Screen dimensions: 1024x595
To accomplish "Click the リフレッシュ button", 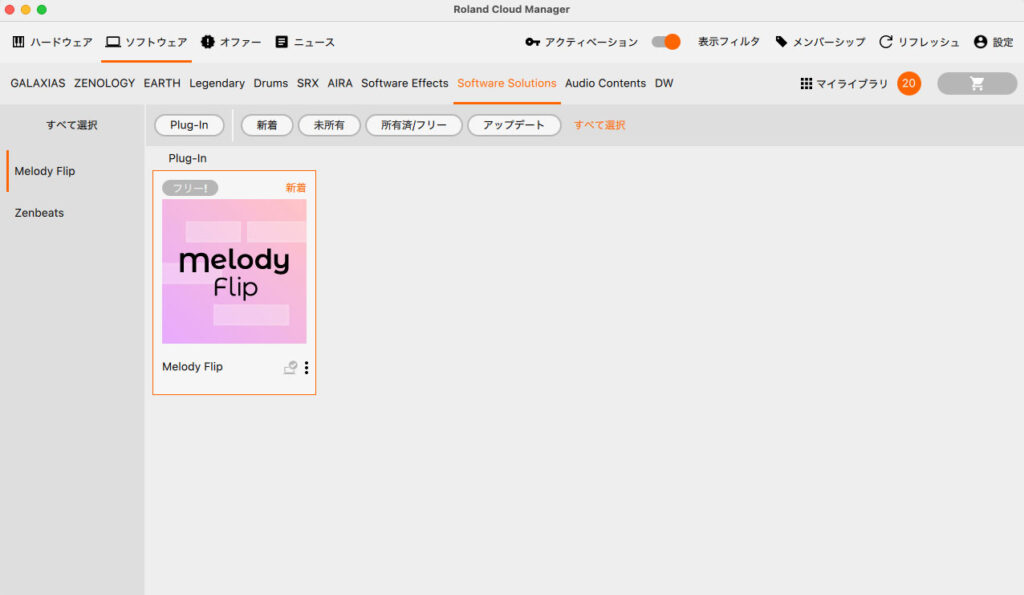I will pos(919,42).
